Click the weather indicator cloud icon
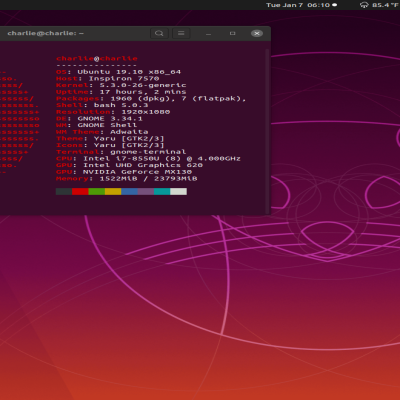Viewport: 400px width, 400px height. click(364, 5)
